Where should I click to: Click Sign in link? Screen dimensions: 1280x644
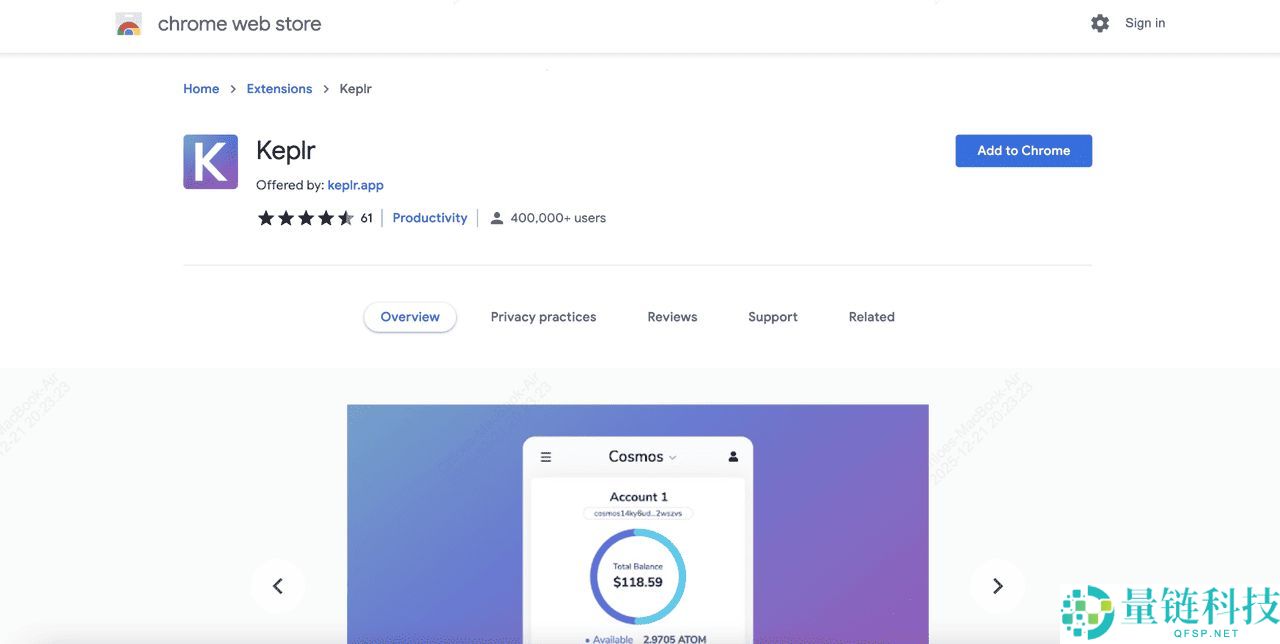[x=1145, y=23]
